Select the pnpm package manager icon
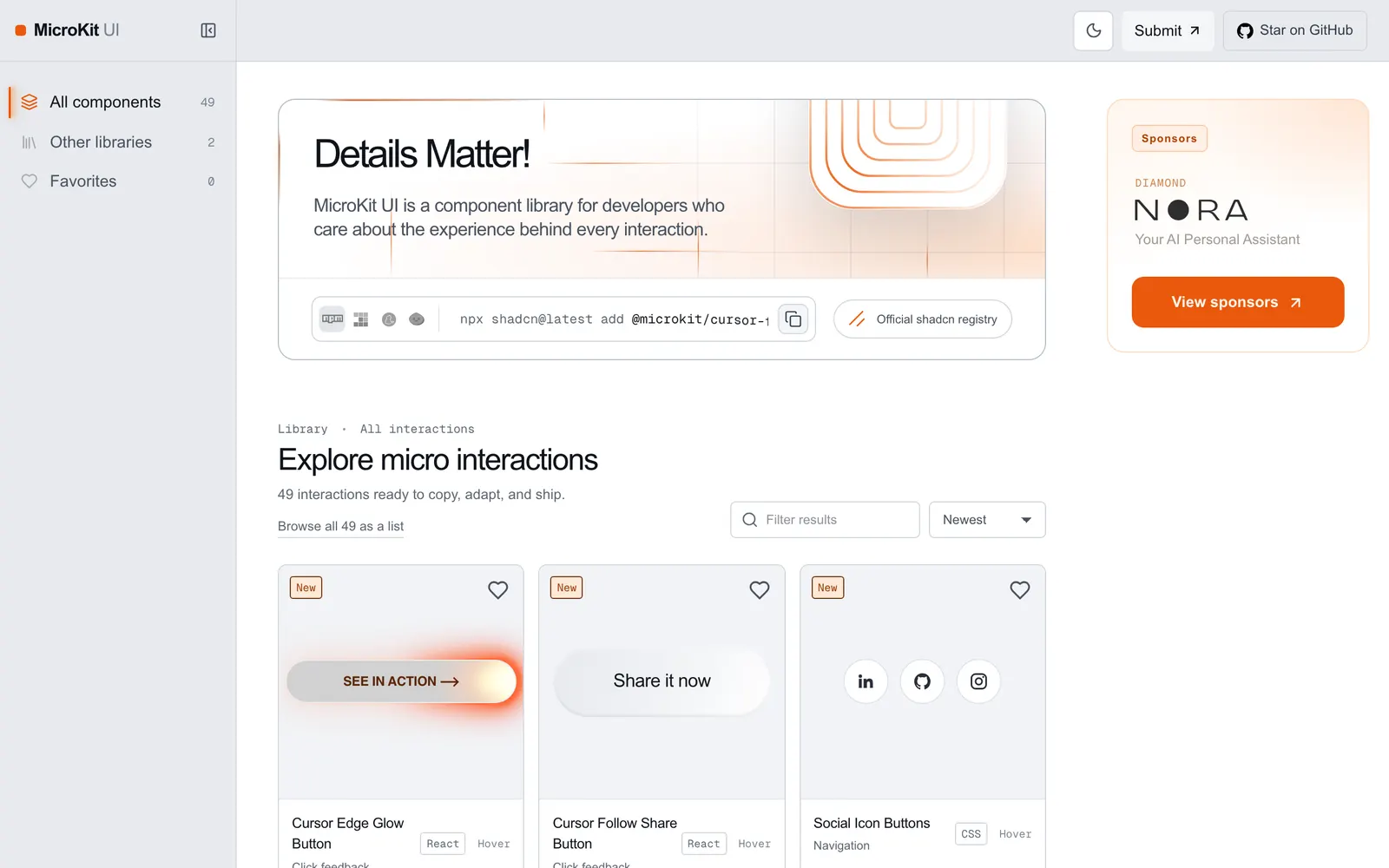 pos(361,319)
